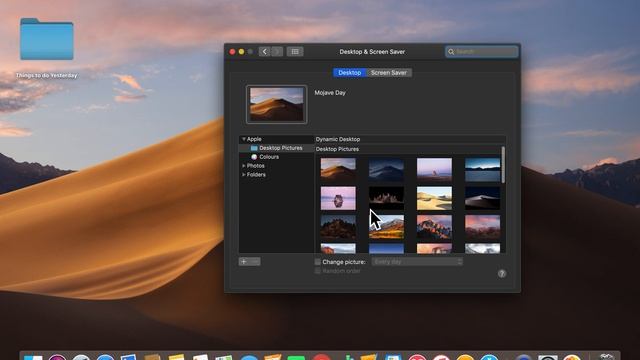Image resolution: width=640 pixels, height=360 pixels.
Task: Enable the Change picture checkbox
Action: tap(318, 262)
